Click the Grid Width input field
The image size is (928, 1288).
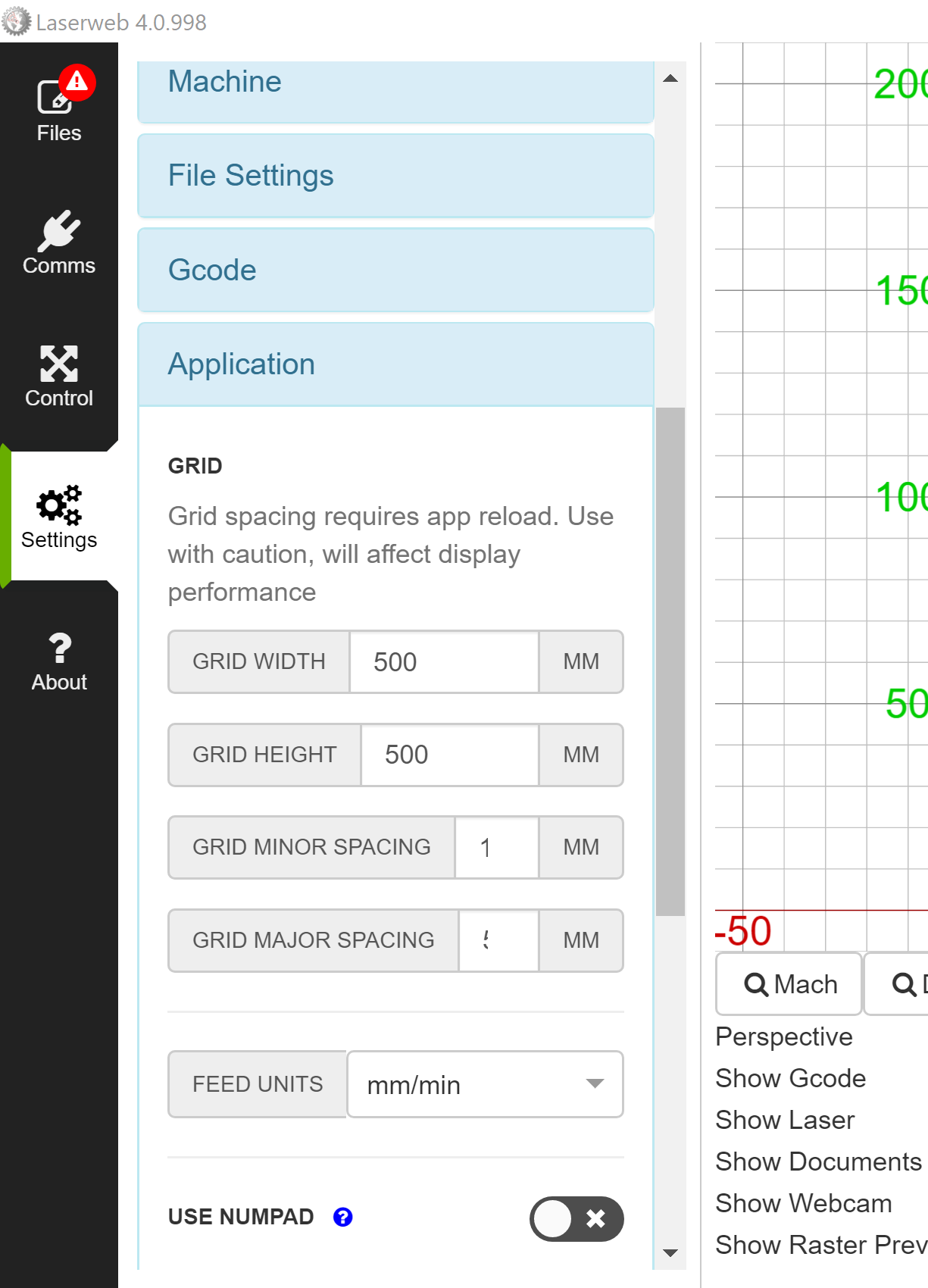(444, 661)
